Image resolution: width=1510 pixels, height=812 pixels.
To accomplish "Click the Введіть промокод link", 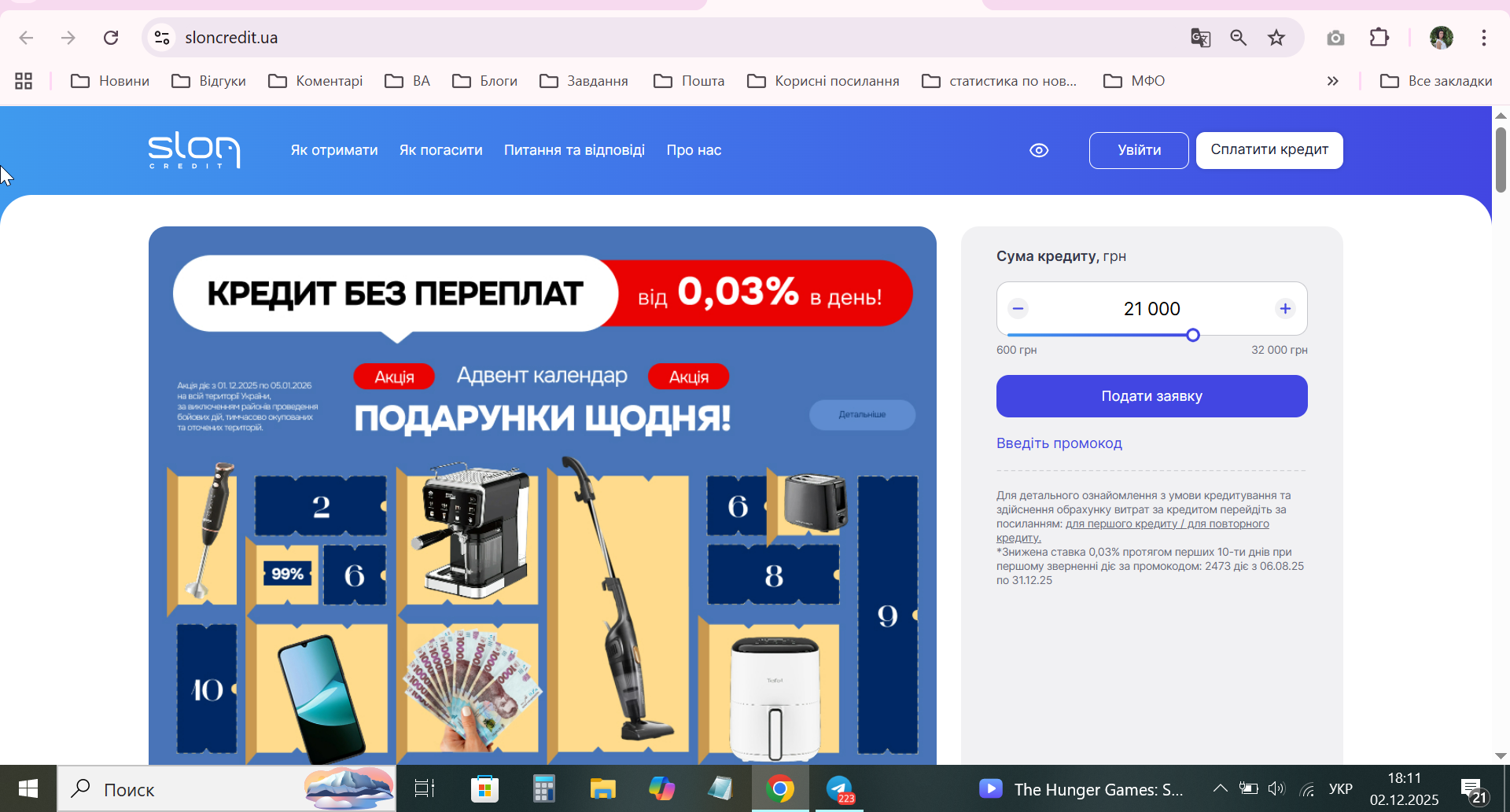I will (x=1059, y=443).
